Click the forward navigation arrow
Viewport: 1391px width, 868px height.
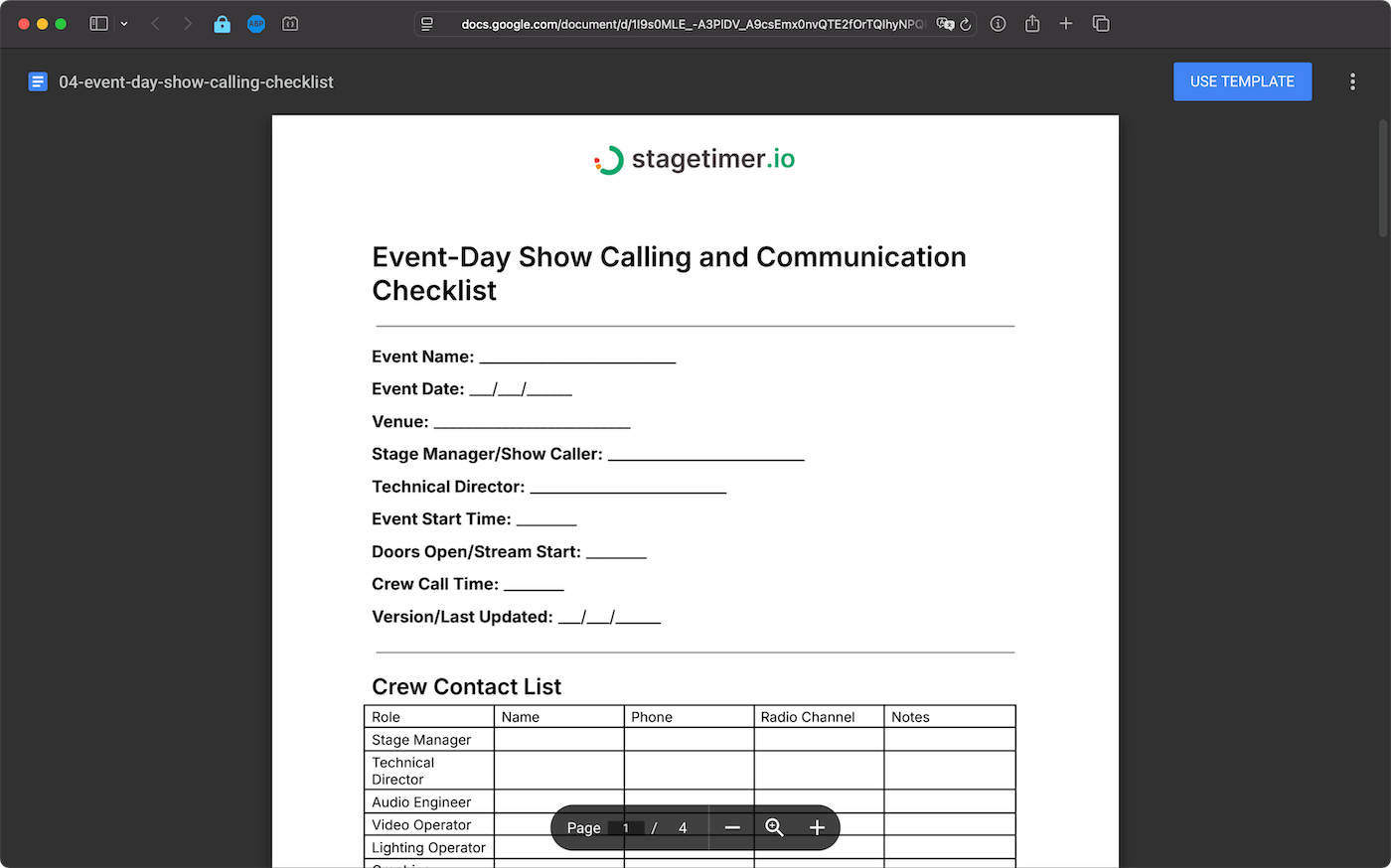tap(188, 23)
